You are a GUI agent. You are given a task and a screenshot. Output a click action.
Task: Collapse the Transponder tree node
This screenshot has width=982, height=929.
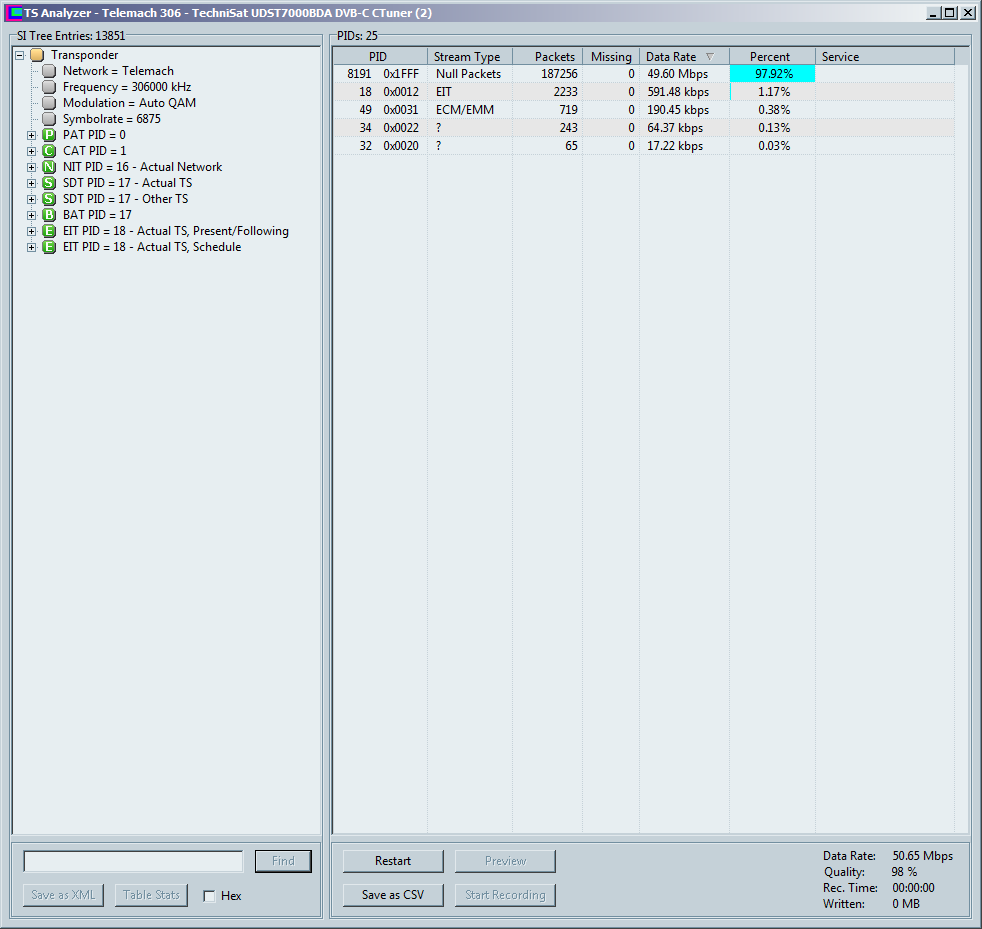tap(19, 55)
